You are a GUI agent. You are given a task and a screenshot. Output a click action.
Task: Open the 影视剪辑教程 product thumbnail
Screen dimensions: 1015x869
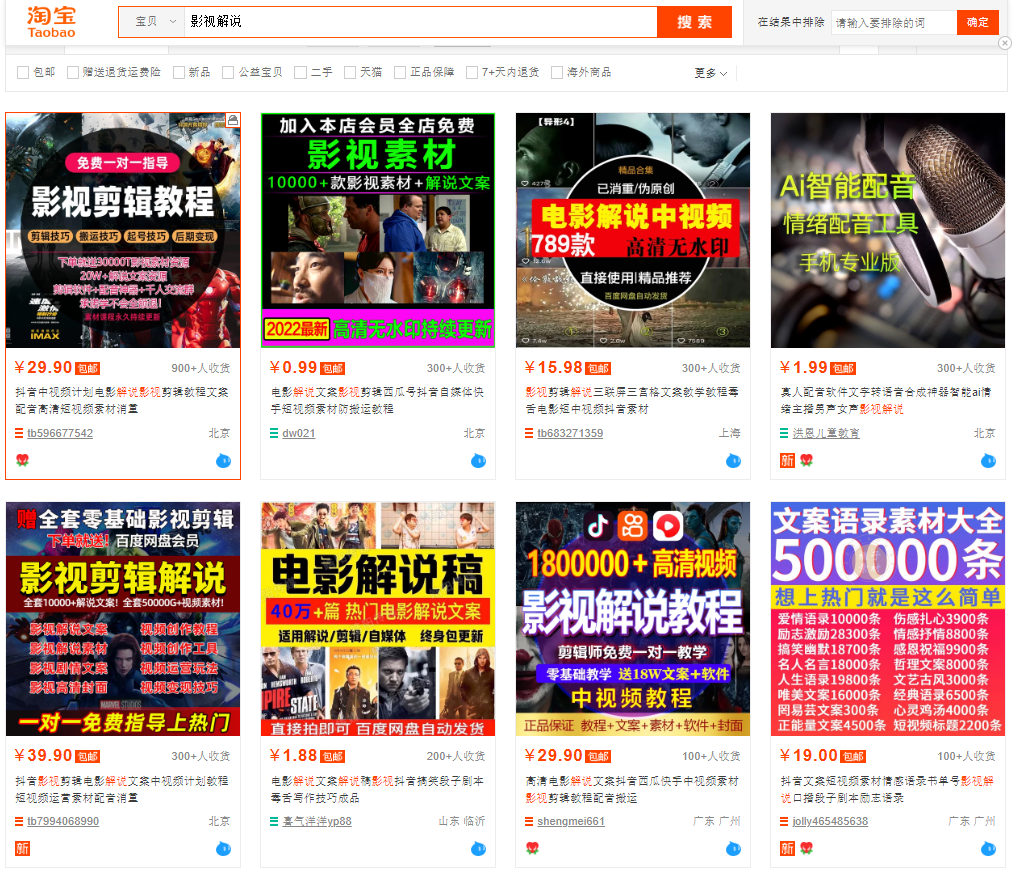[123, 231]
